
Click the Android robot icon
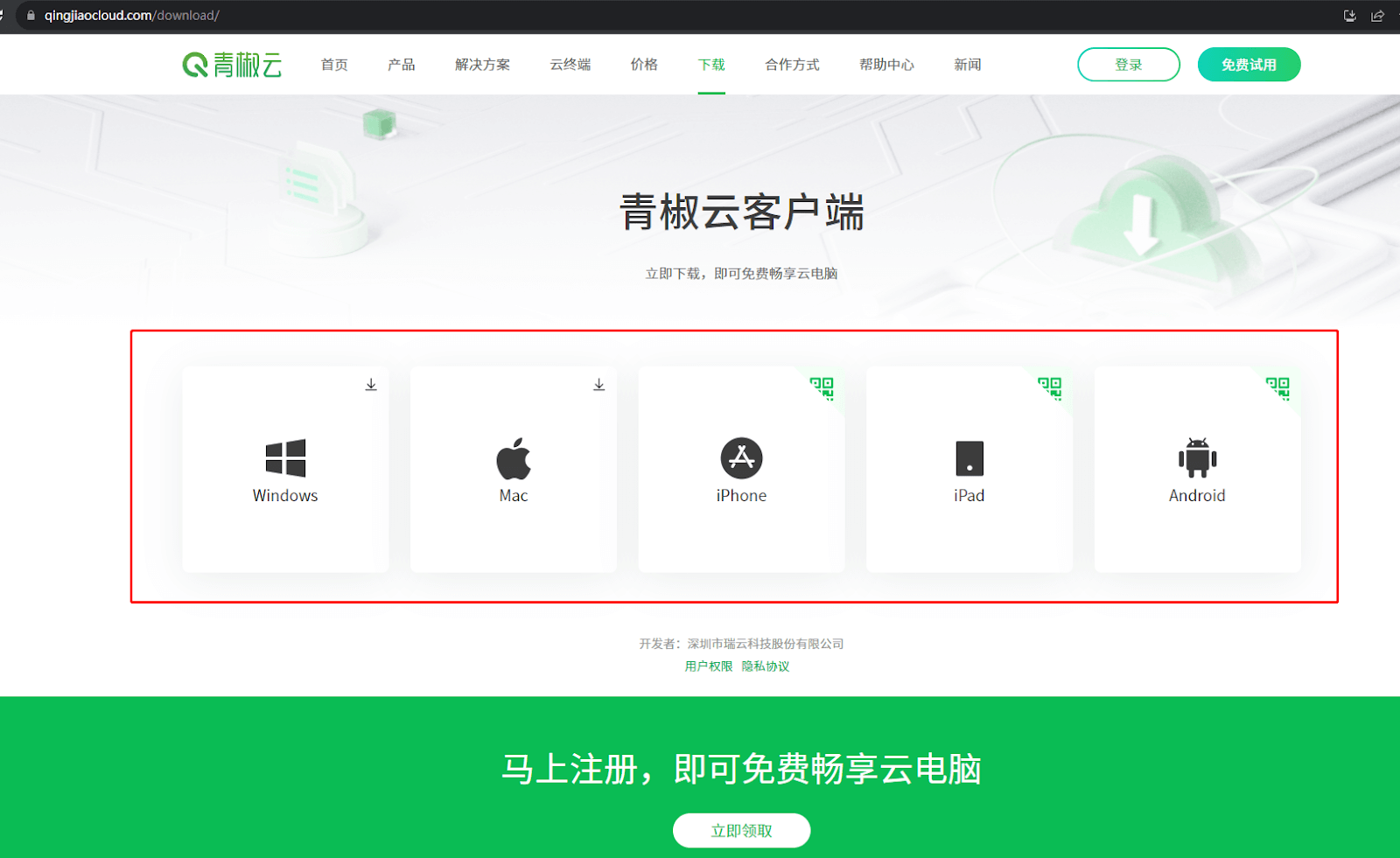point(1197,457)
